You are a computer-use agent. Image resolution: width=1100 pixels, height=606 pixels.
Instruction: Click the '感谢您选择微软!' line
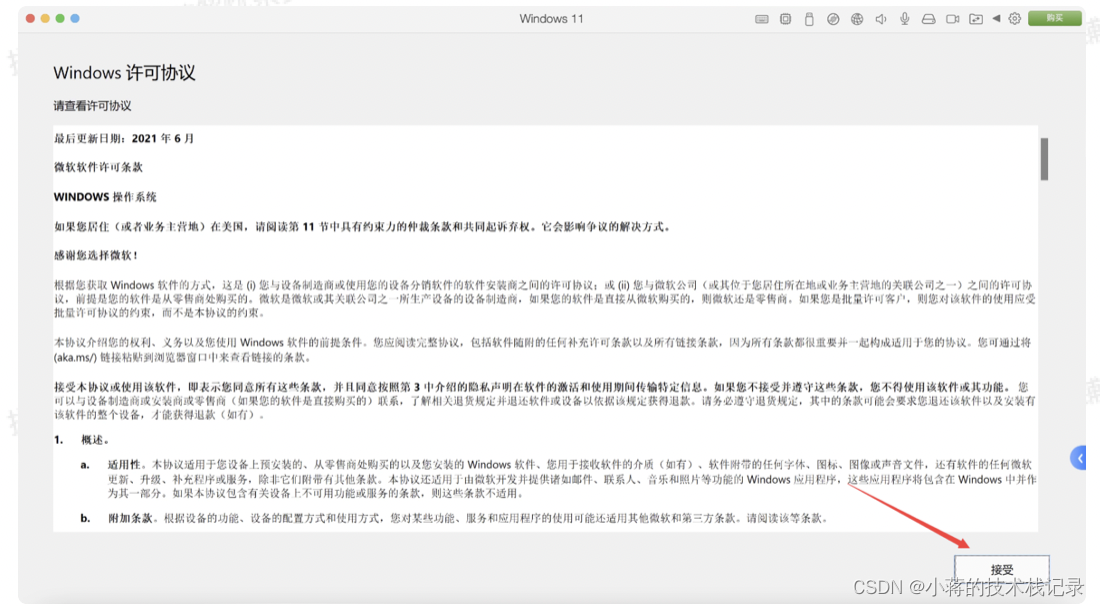[96, 255]
